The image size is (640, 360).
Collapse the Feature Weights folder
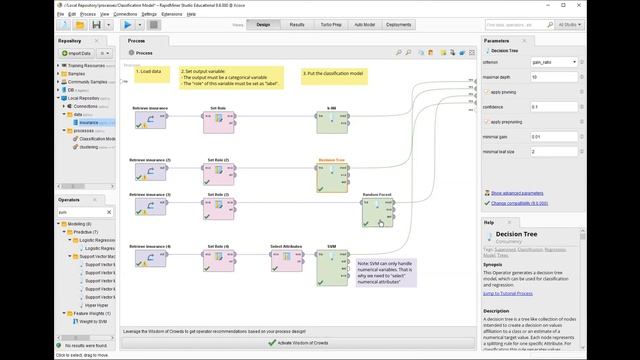[64, 313]
